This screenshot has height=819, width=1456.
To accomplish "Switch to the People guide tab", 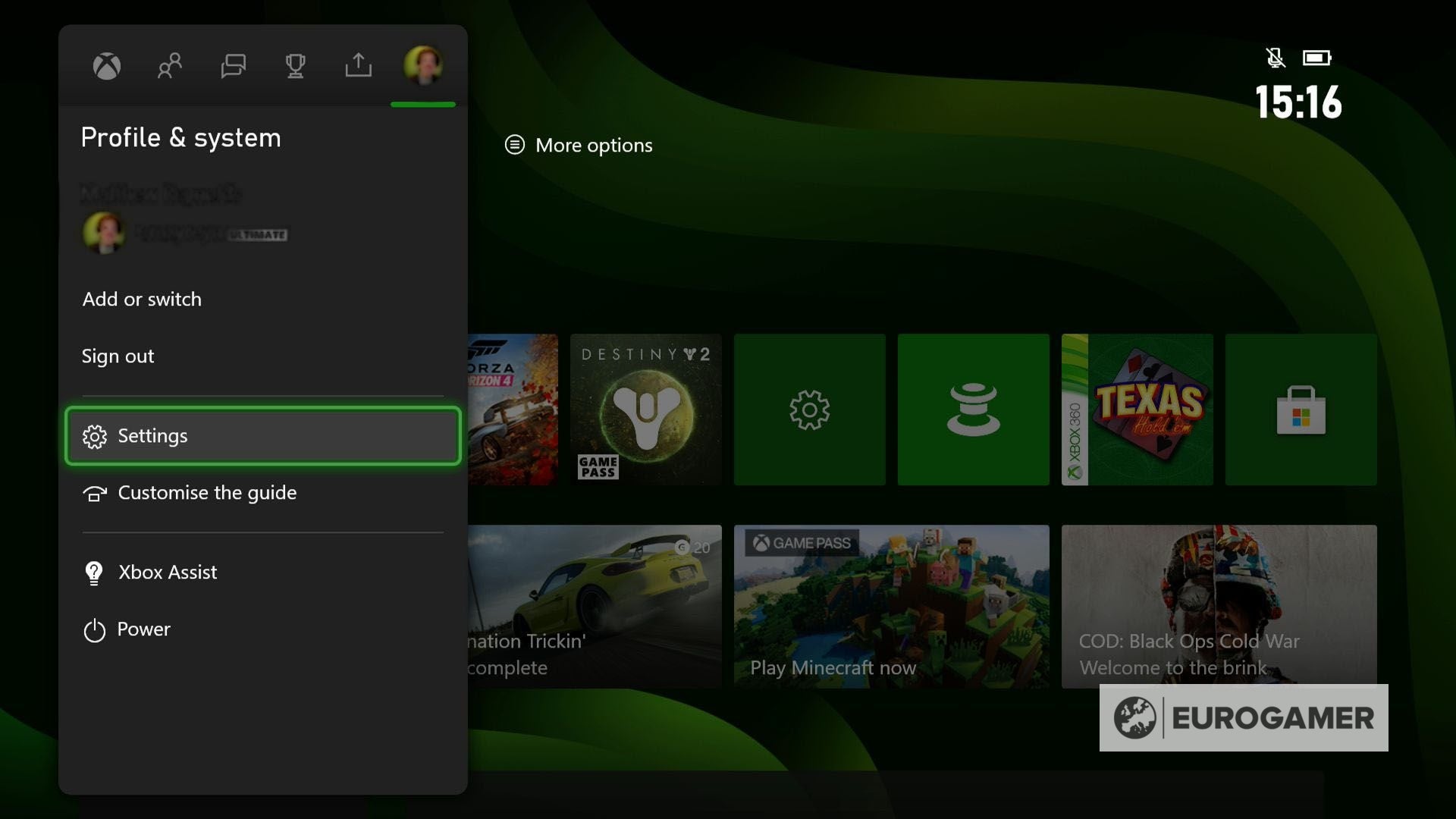I will pos(169,67).
